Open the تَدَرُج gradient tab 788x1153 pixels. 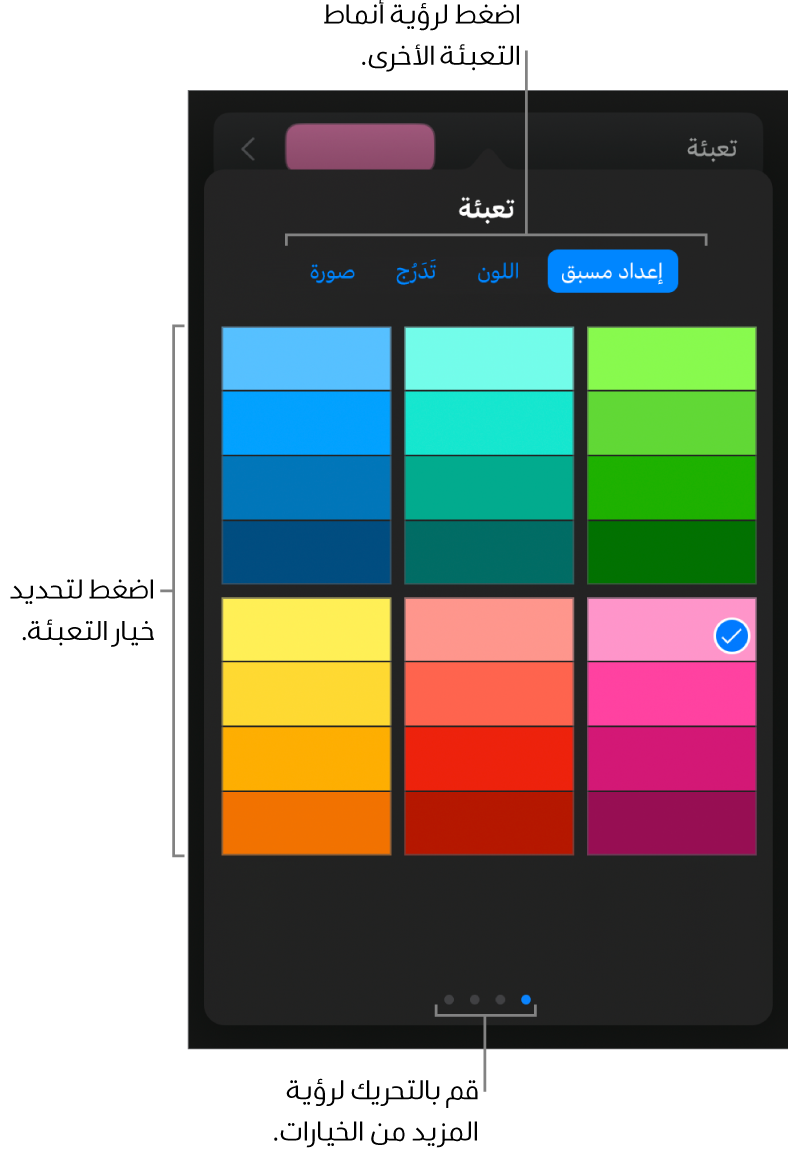point(416,272)
